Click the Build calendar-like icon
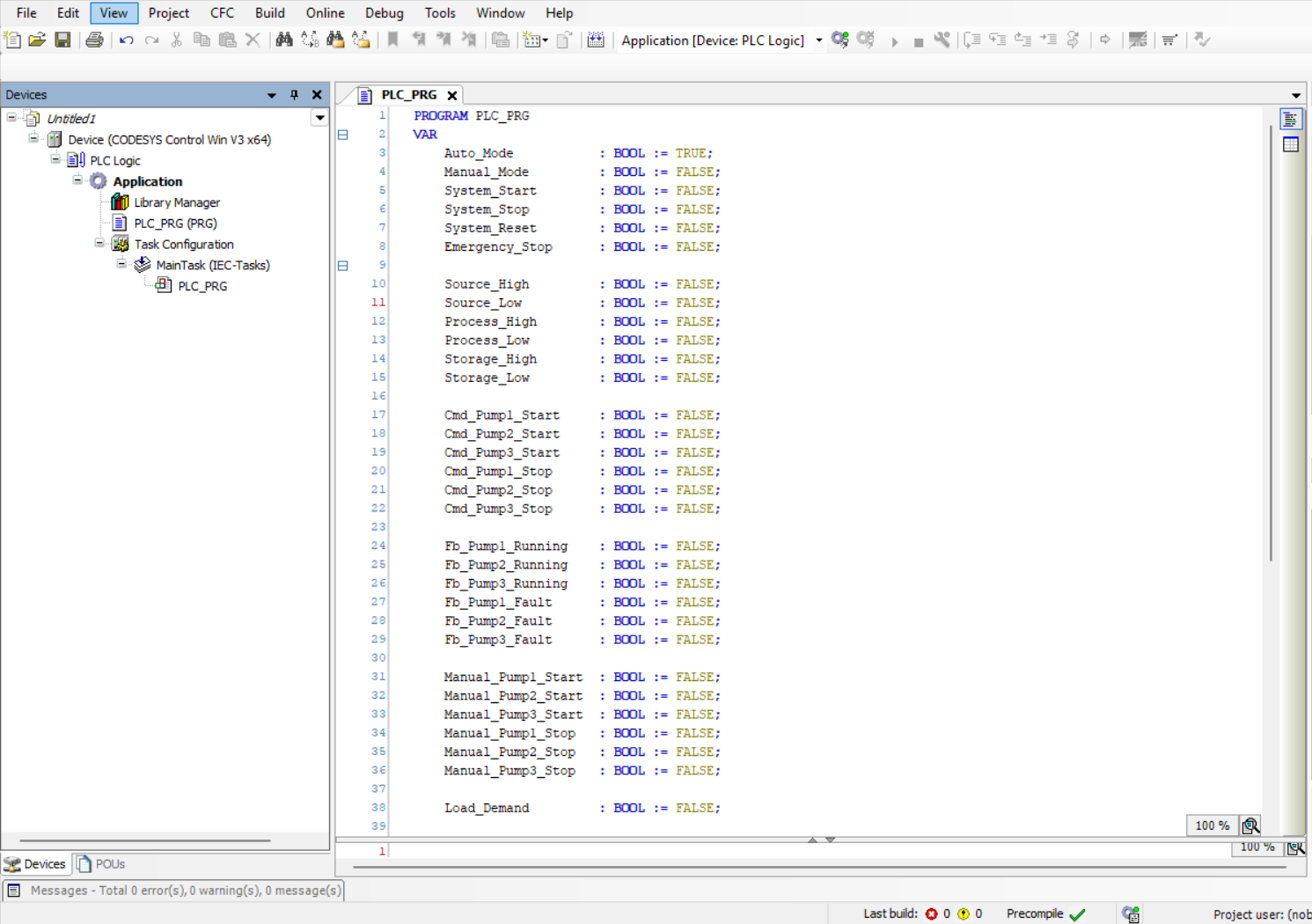 tap(596, 40)
